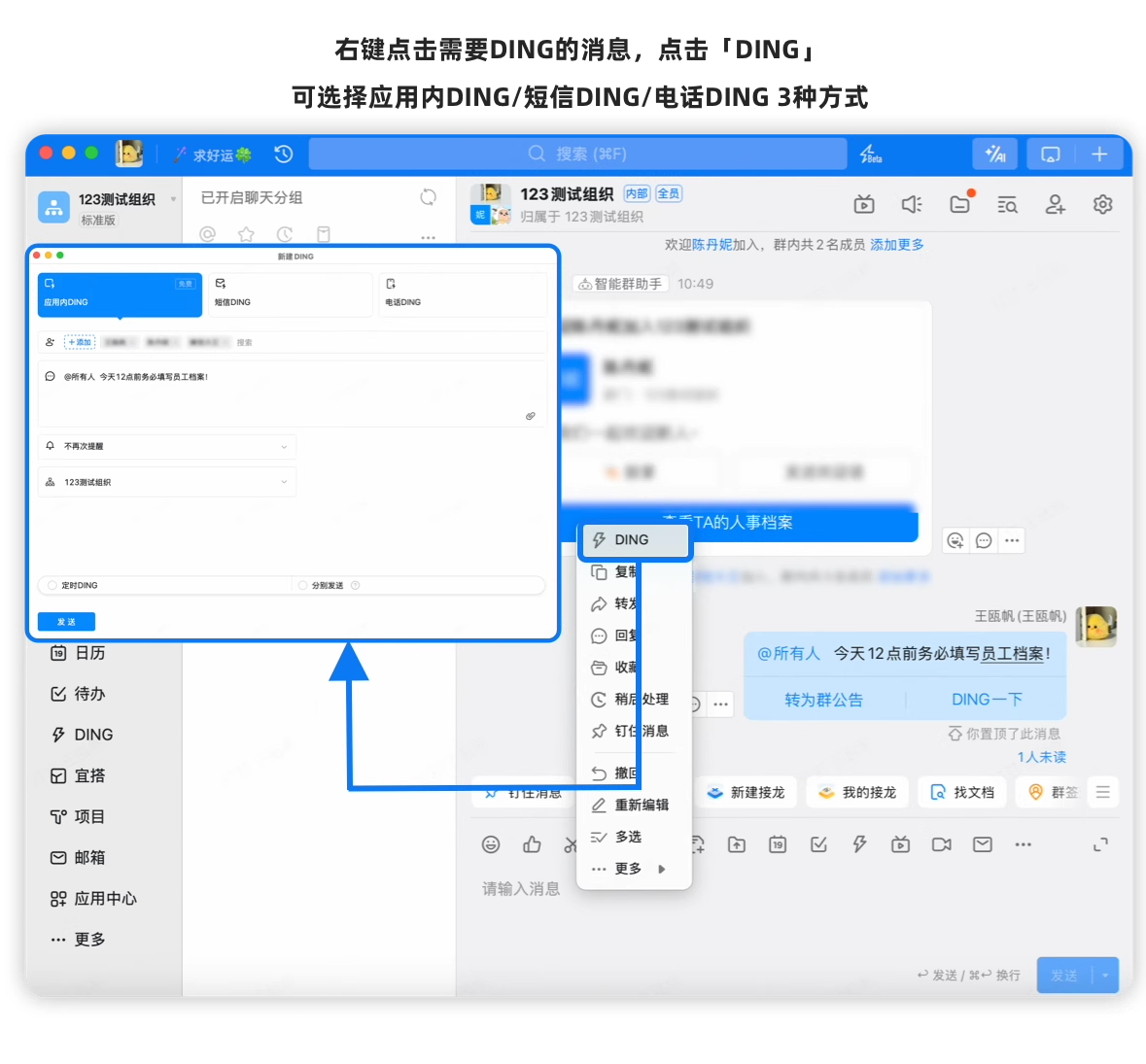Click the 1人未读 link
This screenshot has width=1146, height=1064.
[x=1041, y=757]
